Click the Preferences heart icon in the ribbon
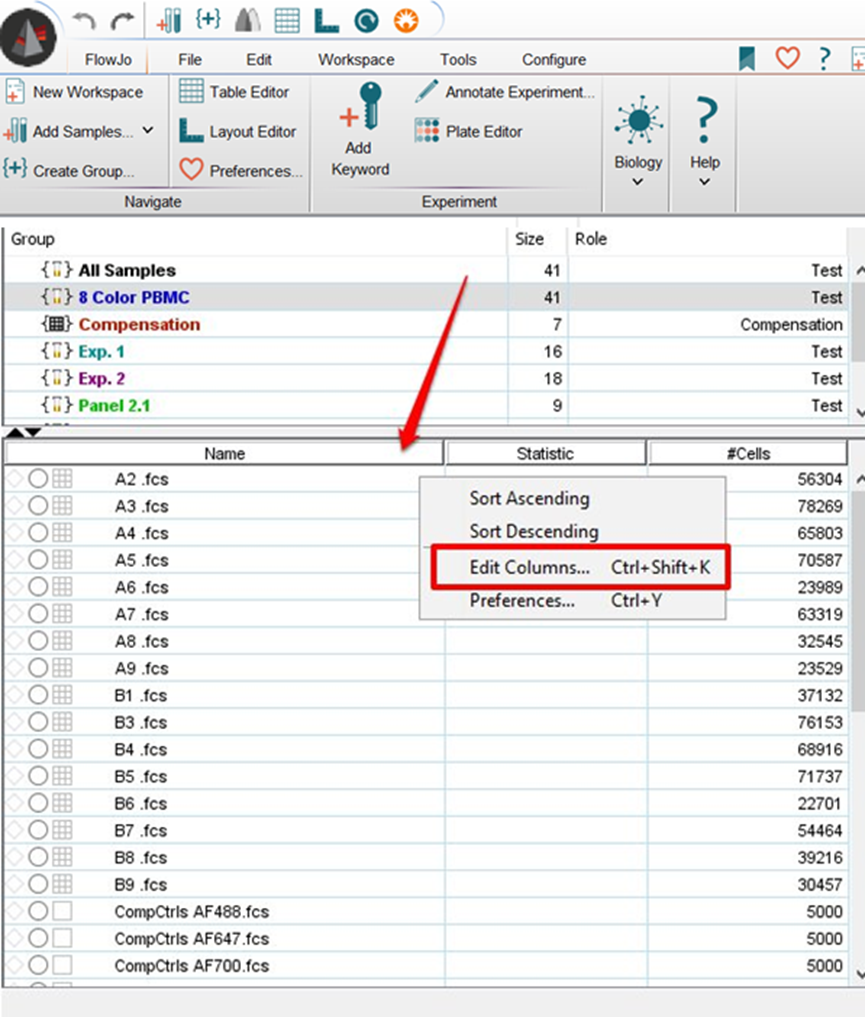865x1017 pixels. (x=191, y=170)
